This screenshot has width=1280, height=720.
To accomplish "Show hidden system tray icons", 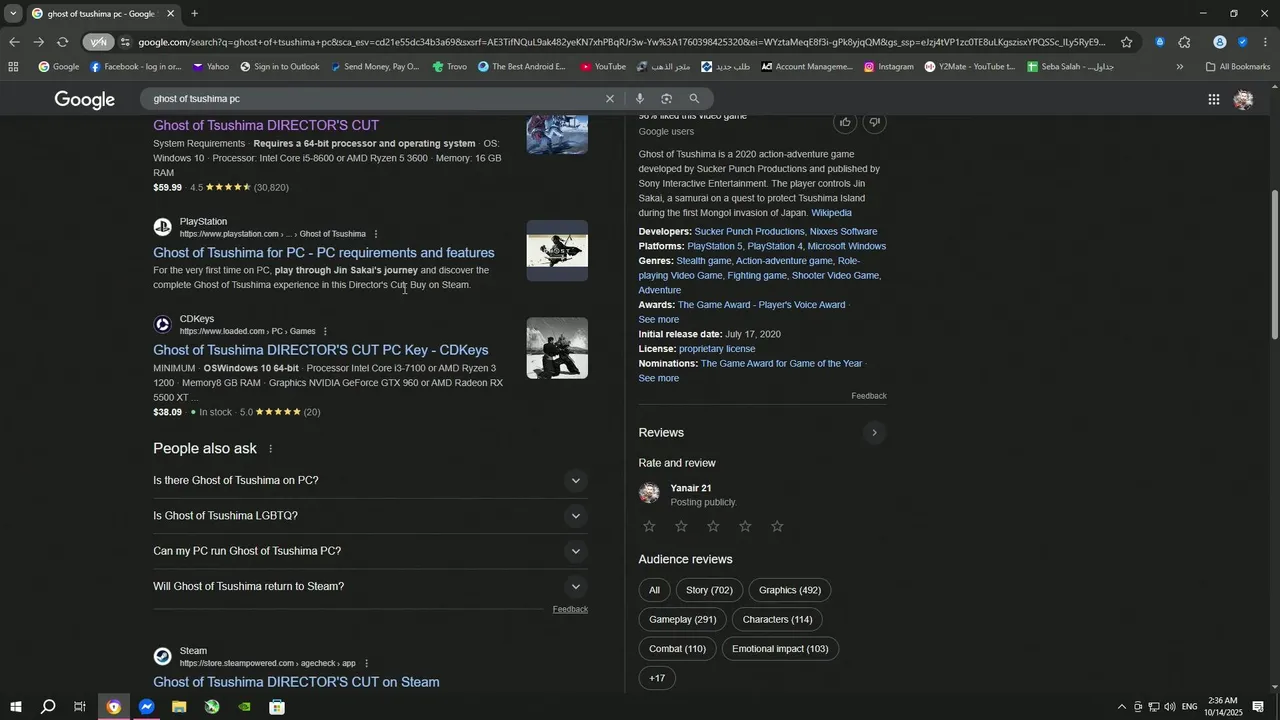I will tap(1121, 707).
